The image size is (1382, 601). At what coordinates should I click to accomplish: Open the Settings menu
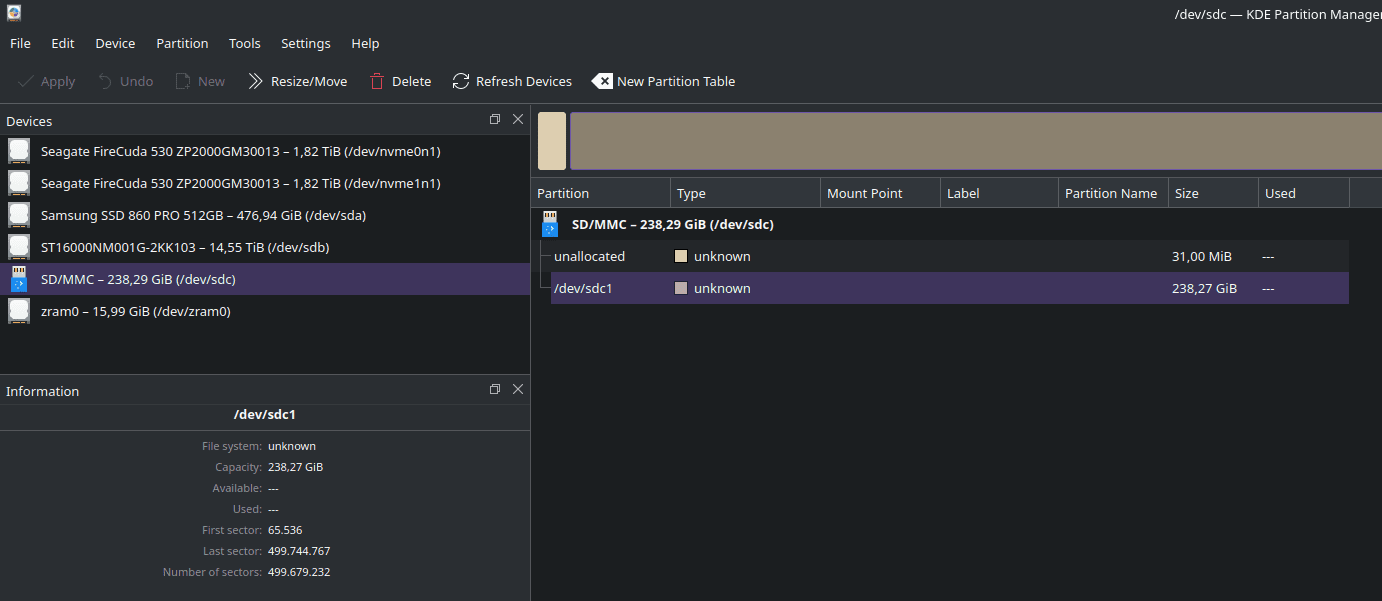[306, 43]
